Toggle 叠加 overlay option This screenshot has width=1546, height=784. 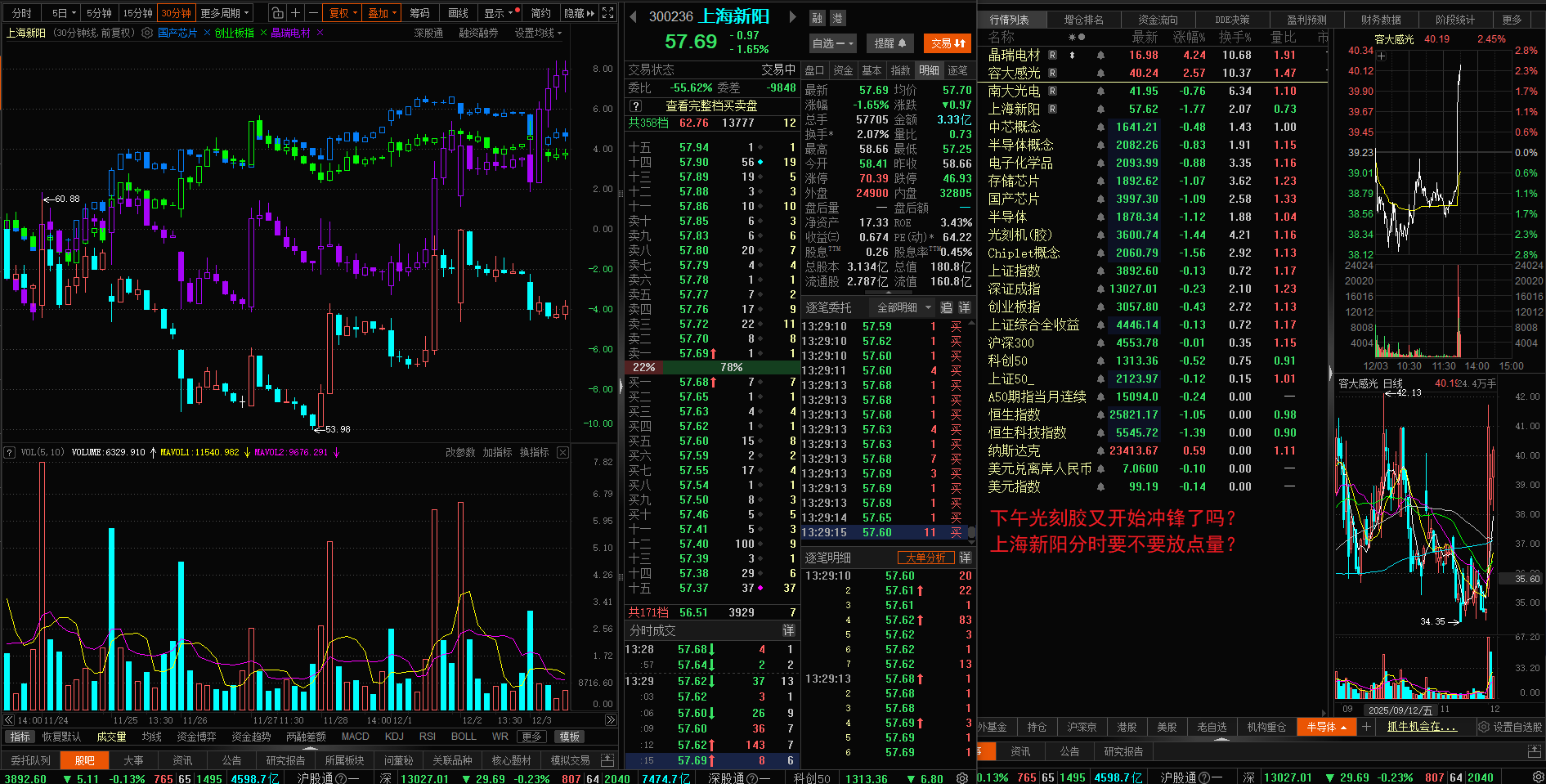tap(382, 13)
